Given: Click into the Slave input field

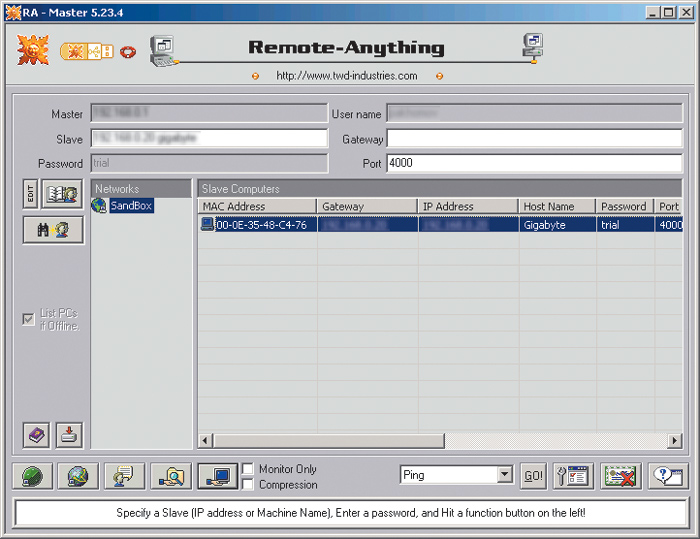Looking at the screenshot, I should [209, 138].
